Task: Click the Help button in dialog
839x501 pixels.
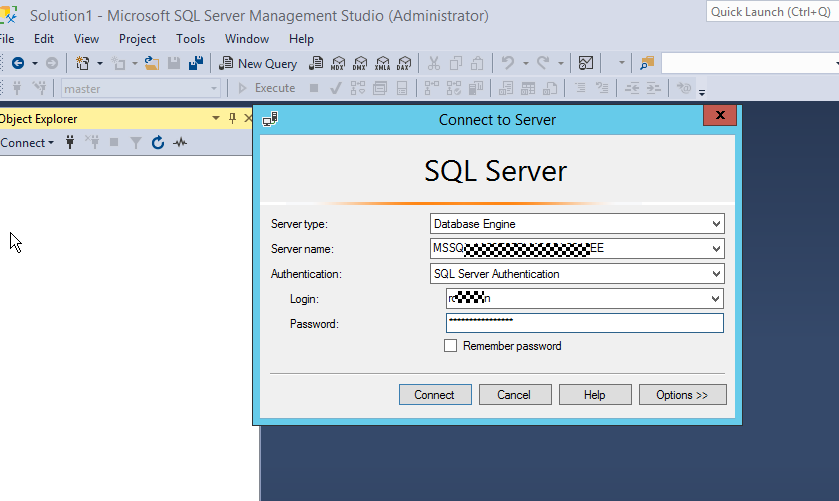Action: coord(595,394)
